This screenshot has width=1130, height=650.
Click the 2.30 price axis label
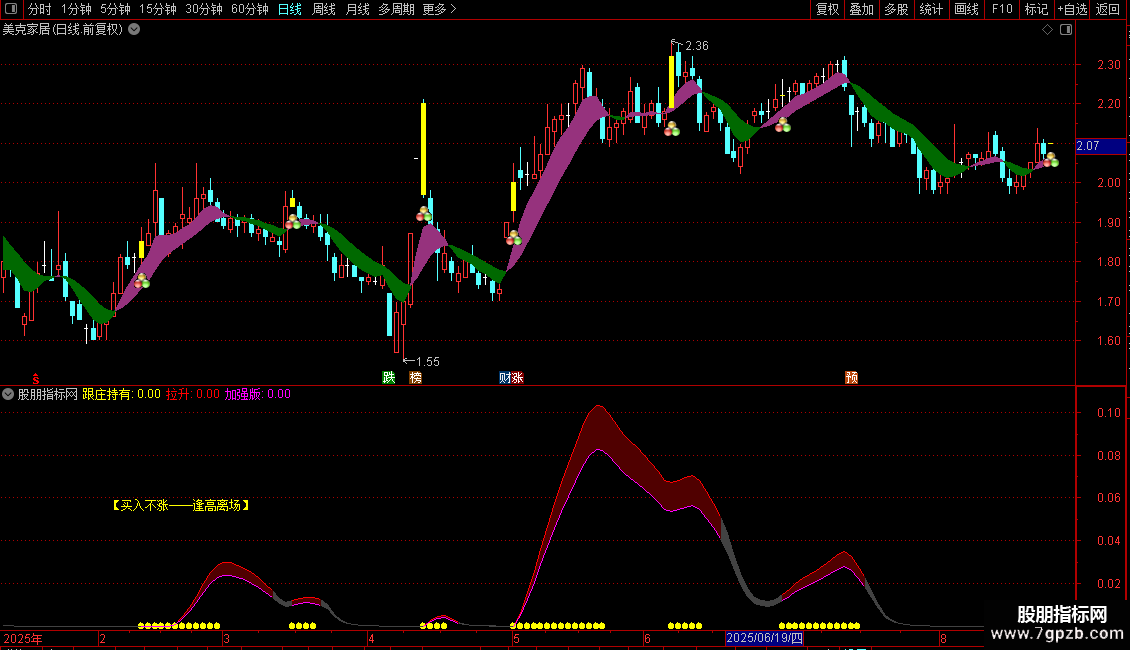[1108, 65]
